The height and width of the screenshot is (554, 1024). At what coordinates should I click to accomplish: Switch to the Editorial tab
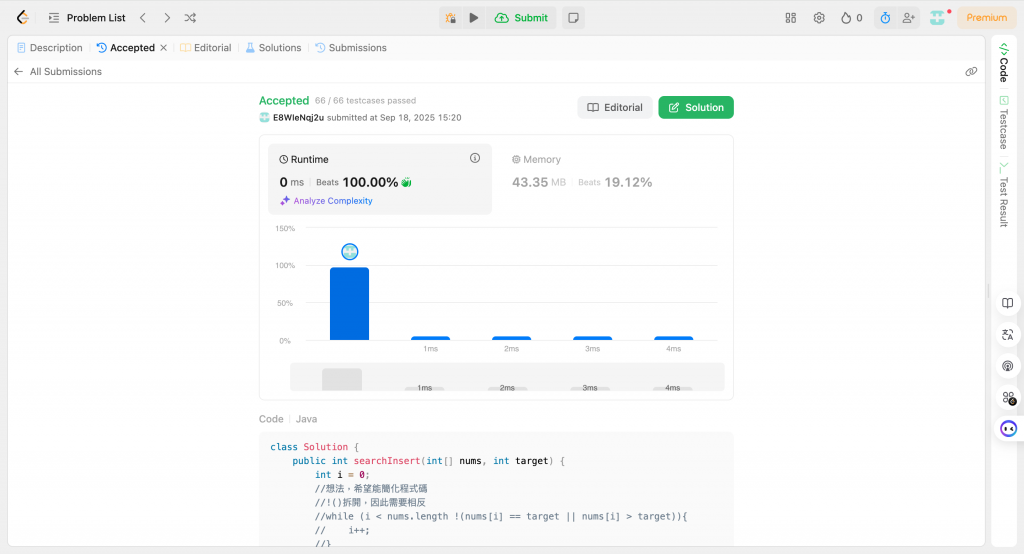pos(206,48)
